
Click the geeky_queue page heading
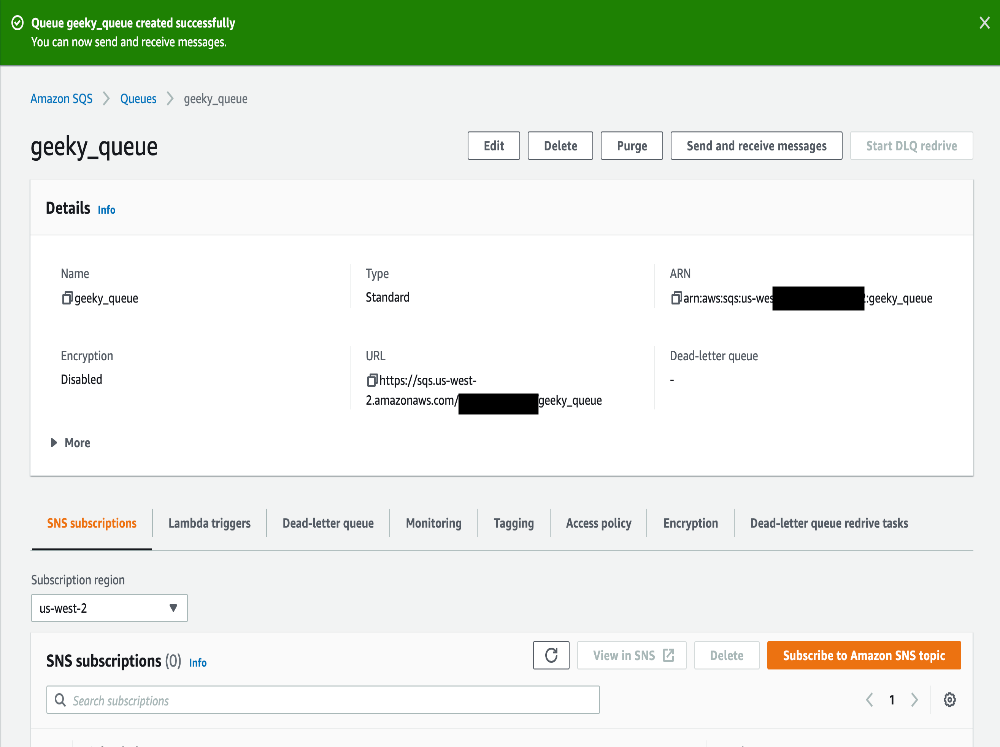(94, 147)
